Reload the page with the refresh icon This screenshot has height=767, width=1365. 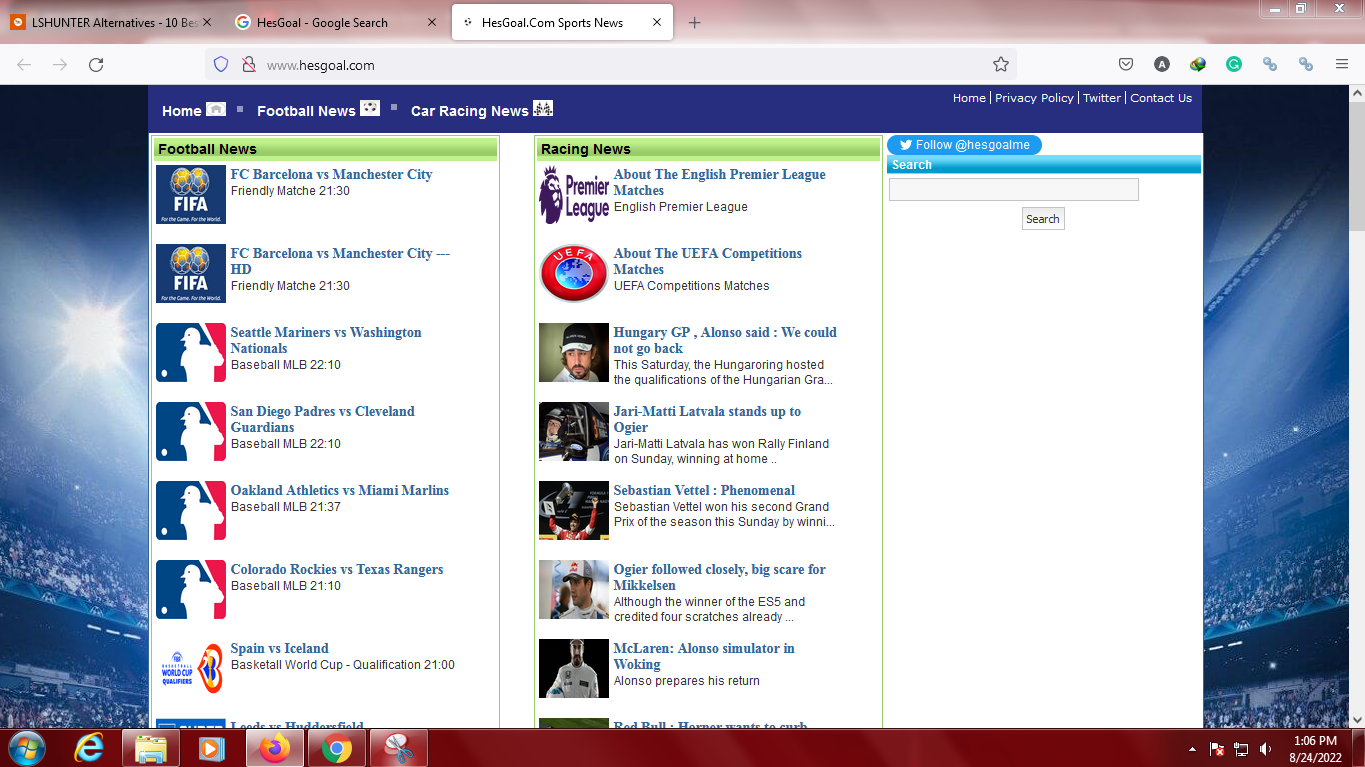[x=96, y=64]
